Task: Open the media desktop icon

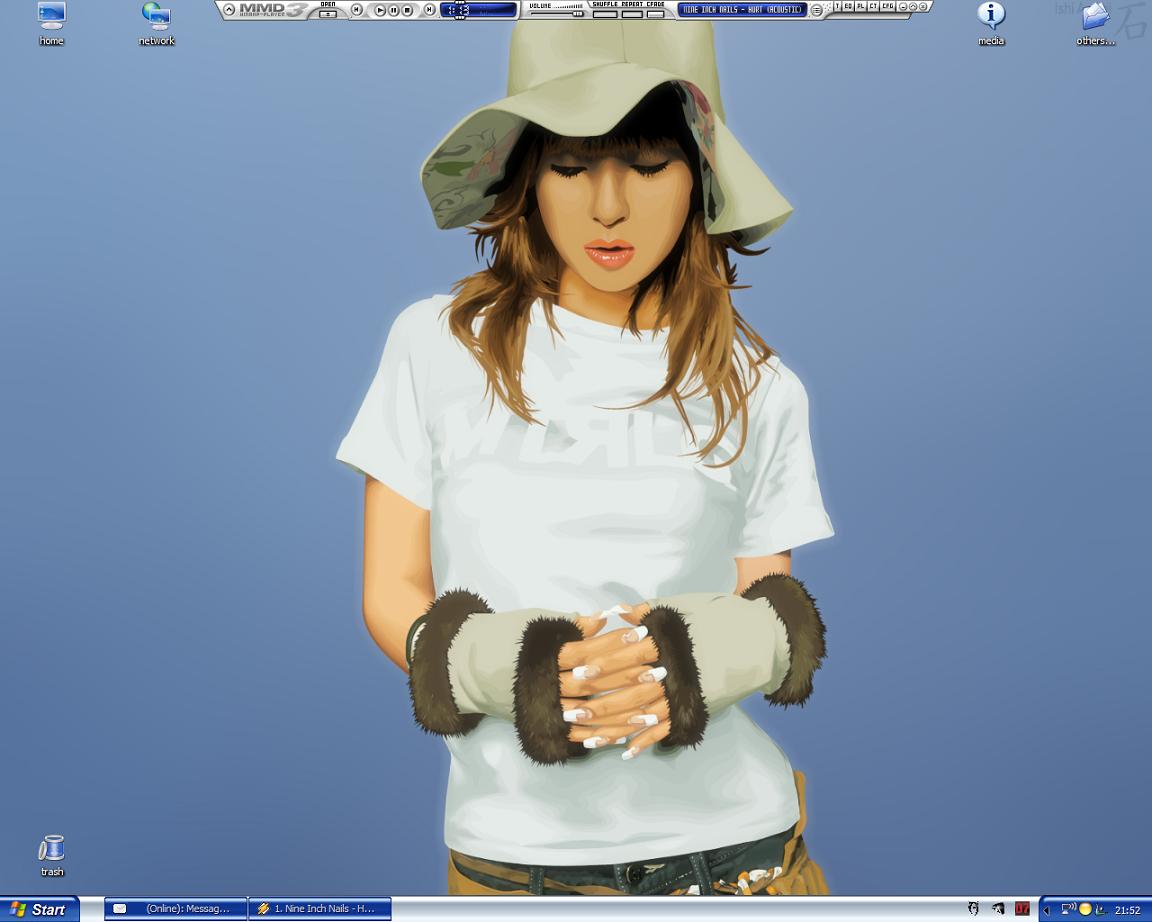Action: click(990, 23)
